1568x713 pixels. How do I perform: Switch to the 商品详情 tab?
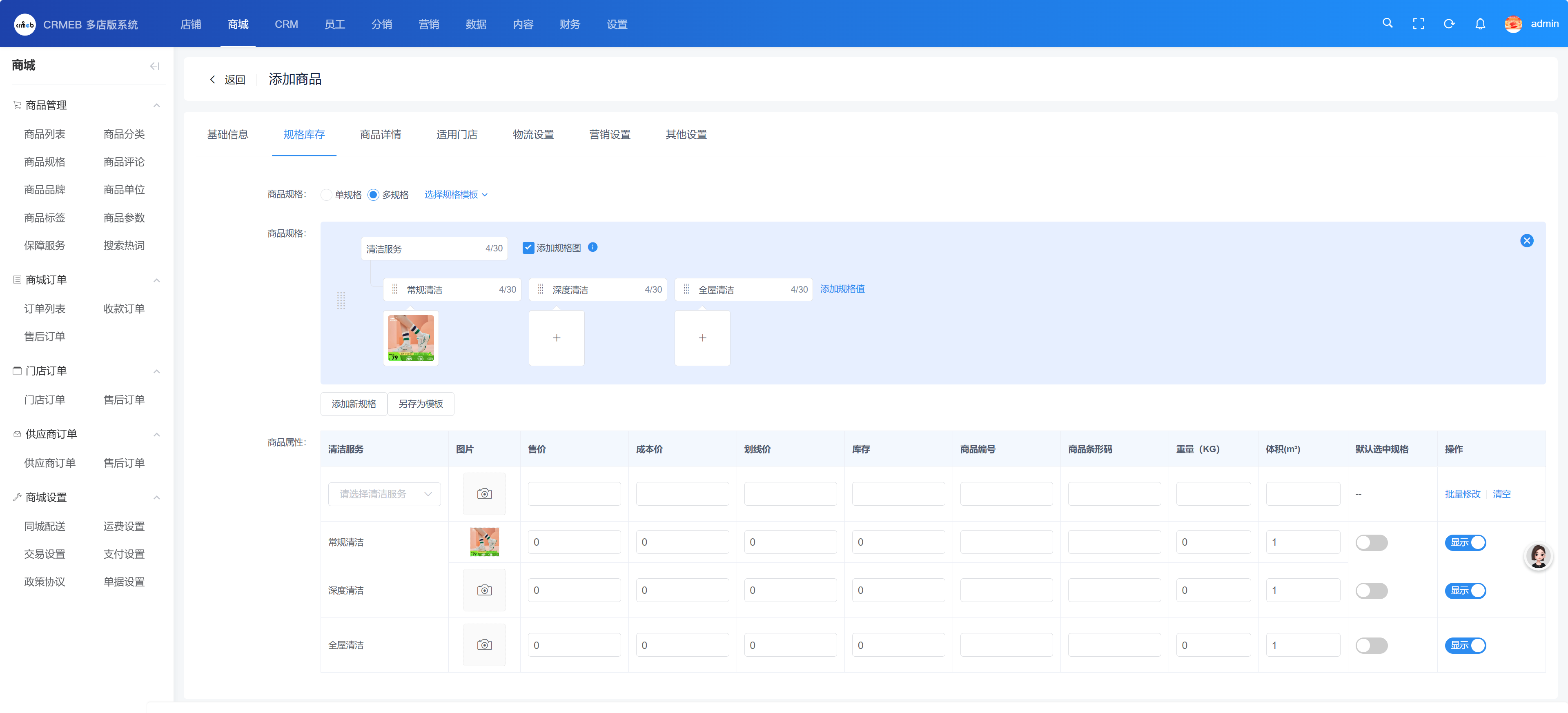(381, 134)
